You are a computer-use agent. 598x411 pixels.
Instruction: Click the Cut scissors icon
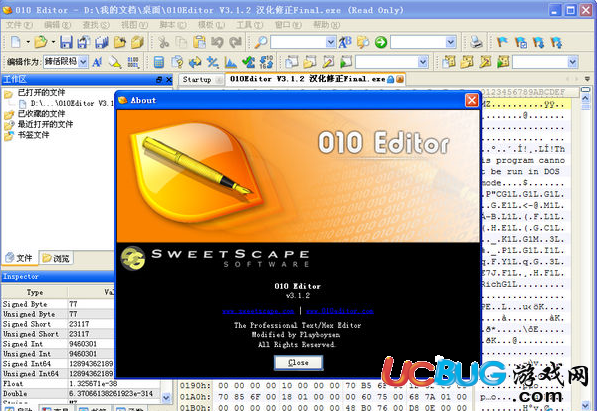pyautogui.click(x=163, y=42)
